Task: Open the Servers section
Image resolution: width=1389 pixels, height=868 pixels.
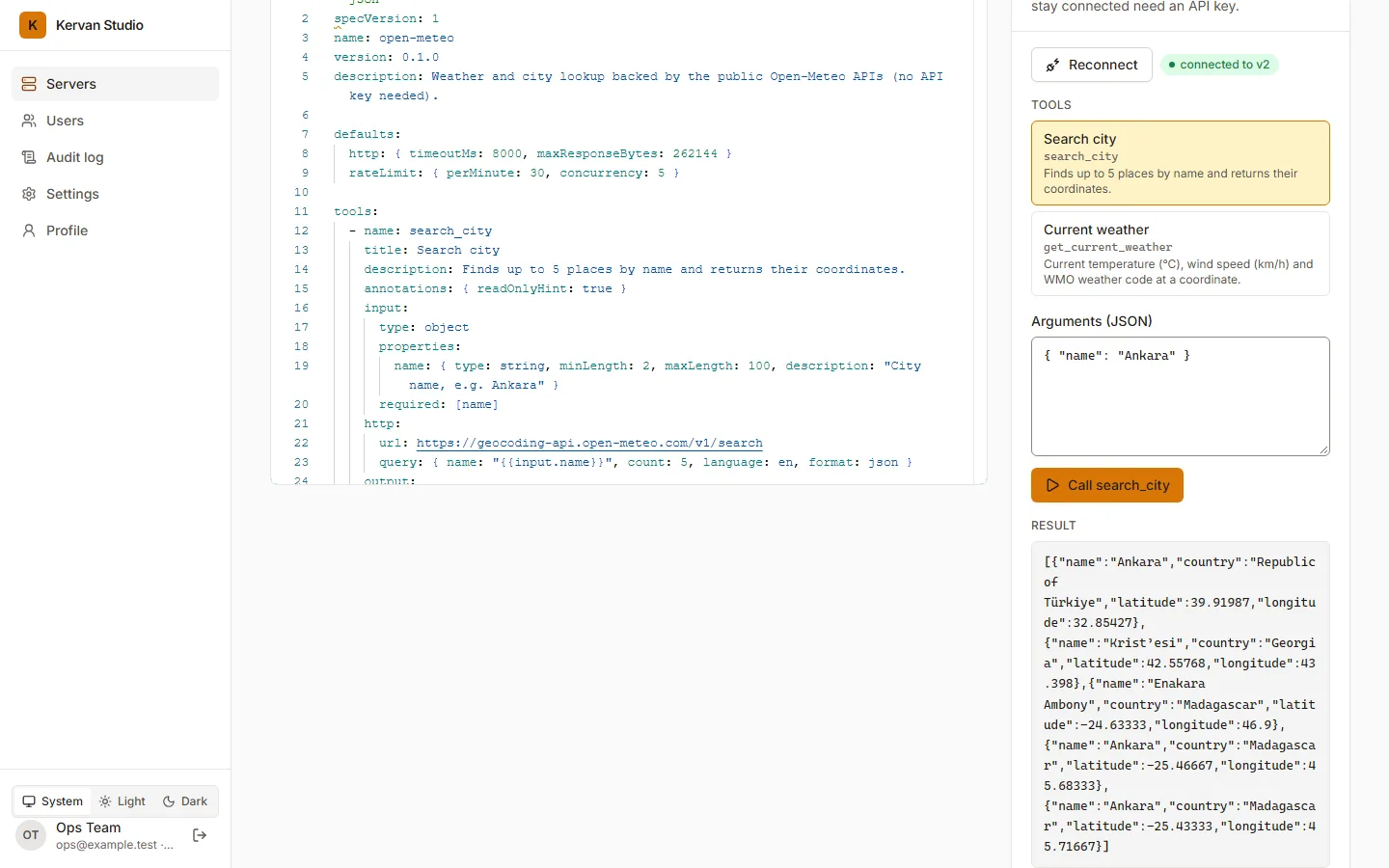Action: coord(116,84)
